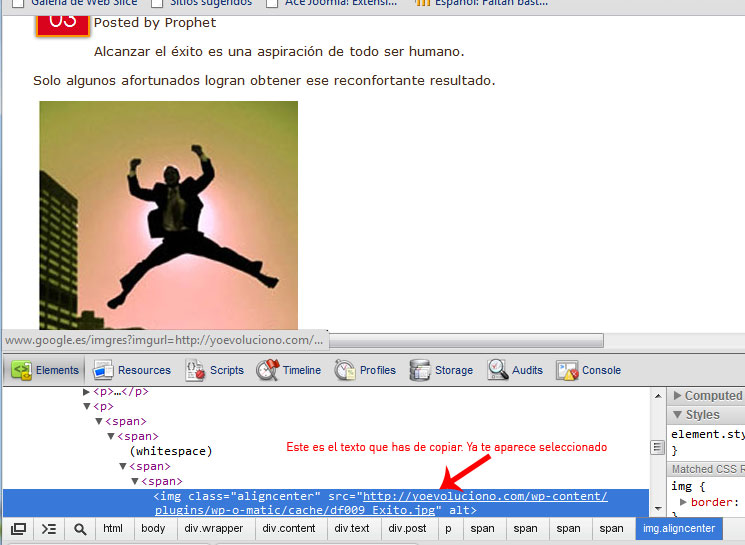Click the 'Solo algunos afortunados' sentence
Image resolution: width=745 pixels, height=545 pixels.
pyautogui.click(x=264, y=80)
